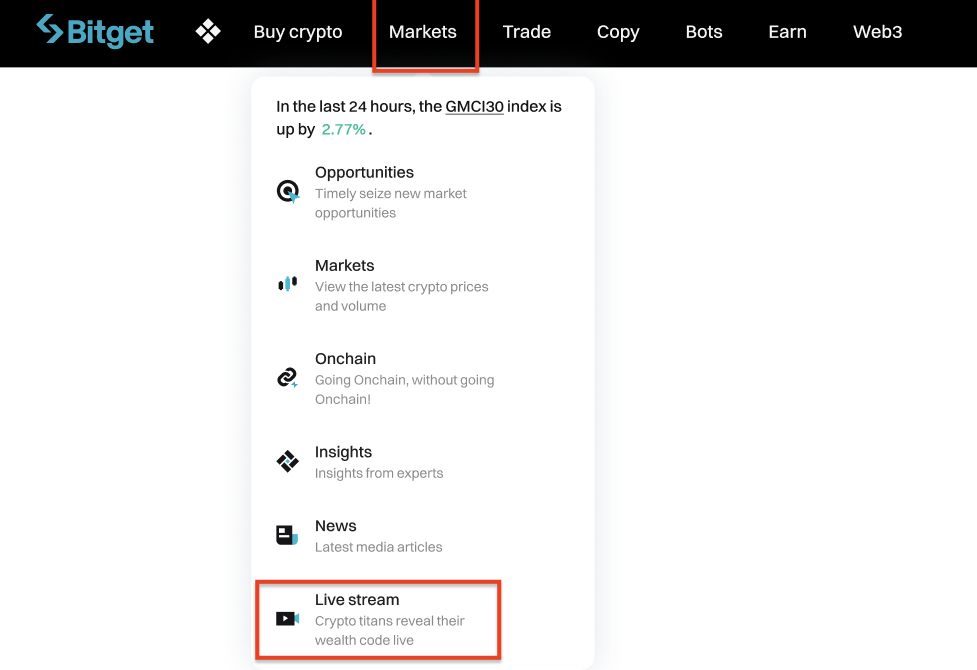Screen dimensions: 977x670
Task: Open the Bots menu
Action: (704, 32)
